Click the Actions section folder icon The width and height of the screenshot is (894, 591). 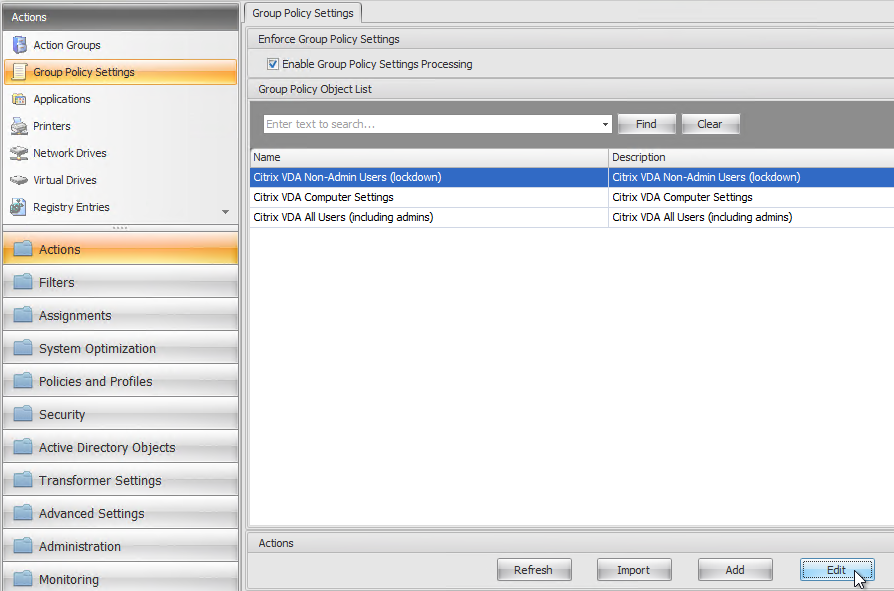(x=23, y=249)
